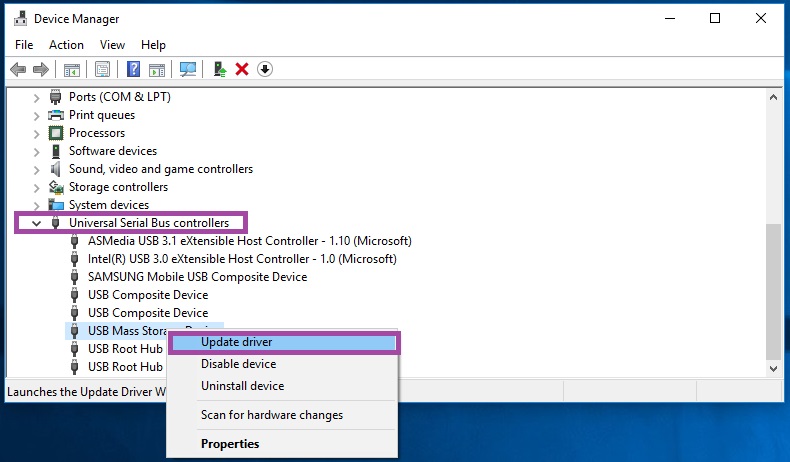Viewport: 790px width, 462px height.
Task: Click the red X Uninstall device icon
Action: [242, 69]
